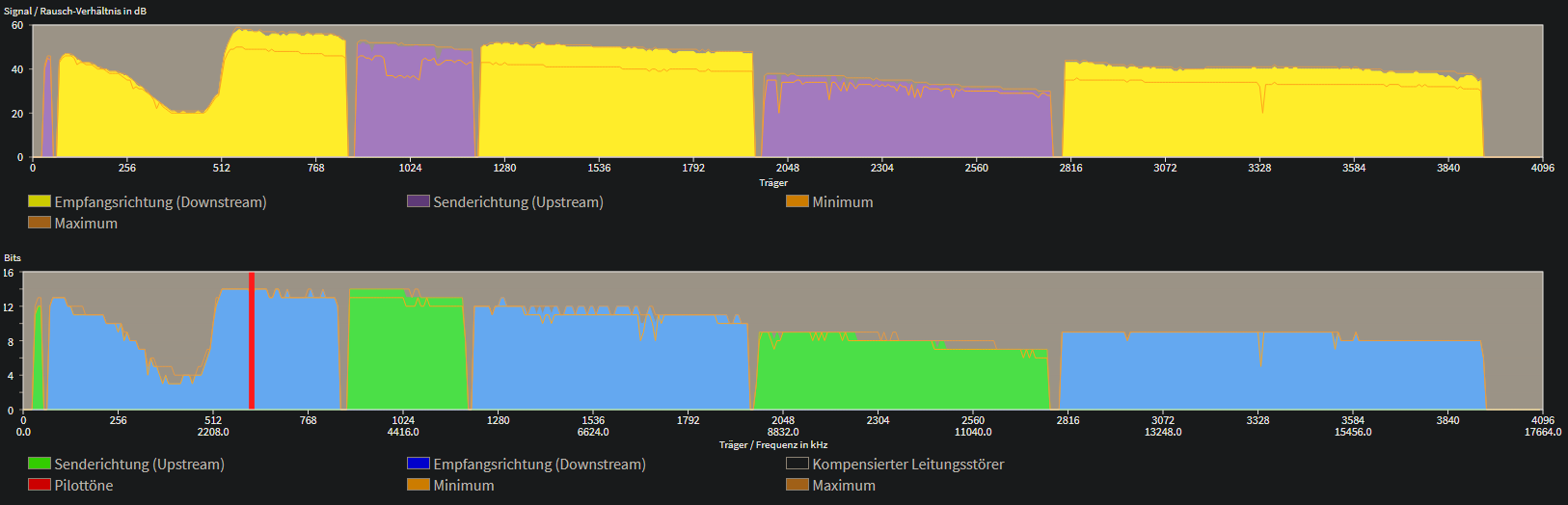Click the orange Minimum swatch in SNR legend
Image resolution: width=1568 pixels, height=505 pixels.
pyautogui.click(x=798, y=201)
